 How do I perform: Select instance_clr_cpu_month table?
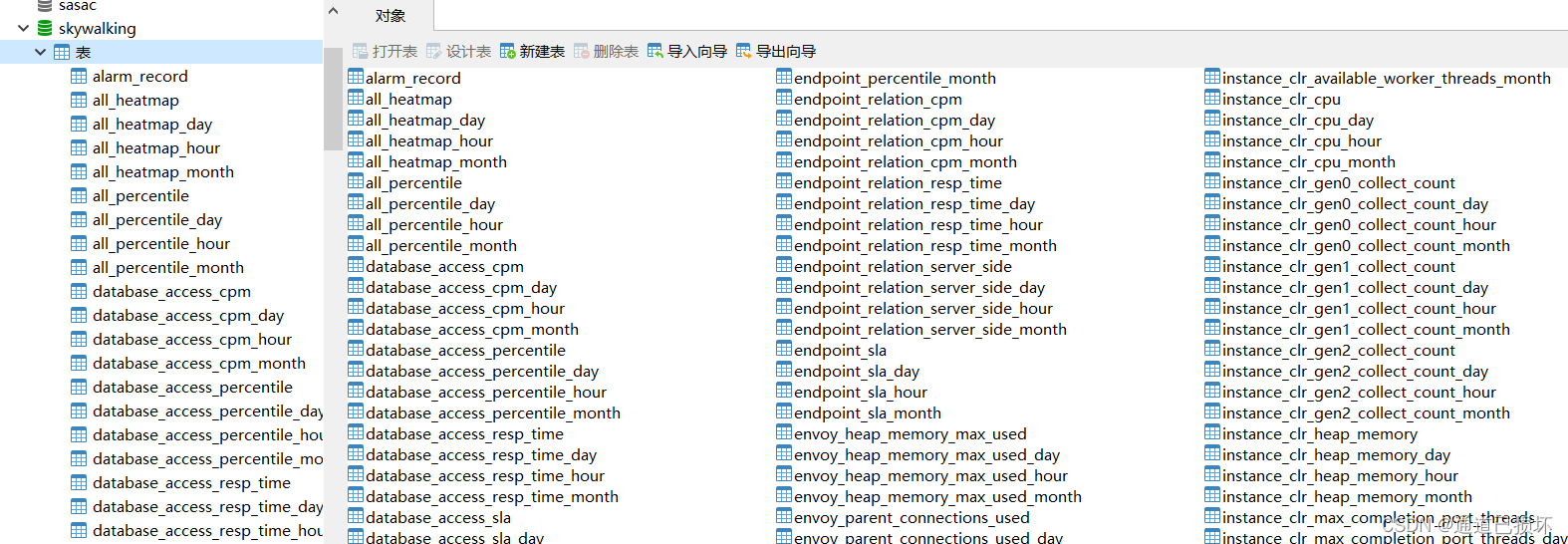coord(1309,161)
